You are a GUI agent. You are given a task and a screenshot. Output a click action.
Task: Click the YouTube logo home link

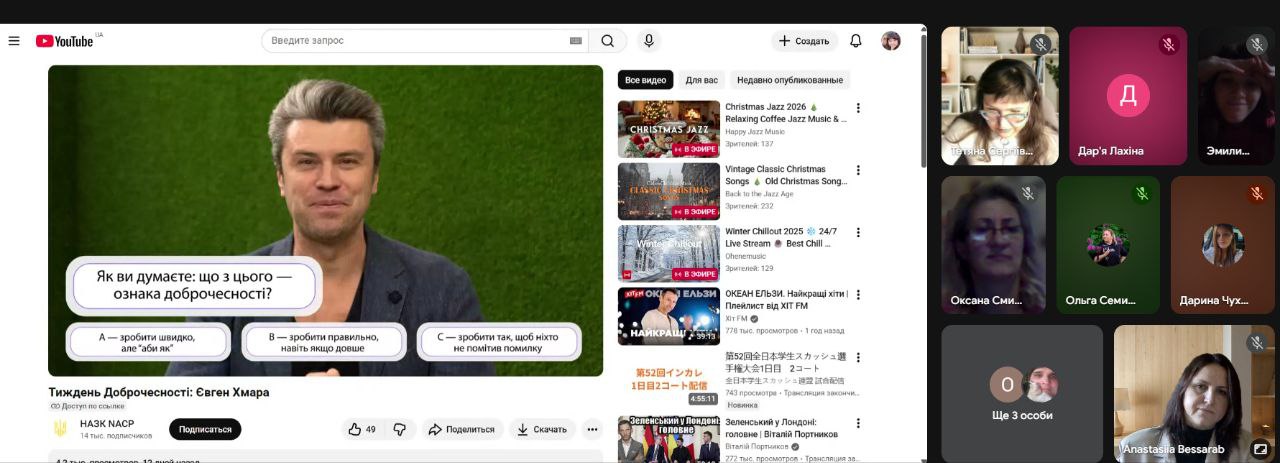pyautogui.click(x=65, y=41)
